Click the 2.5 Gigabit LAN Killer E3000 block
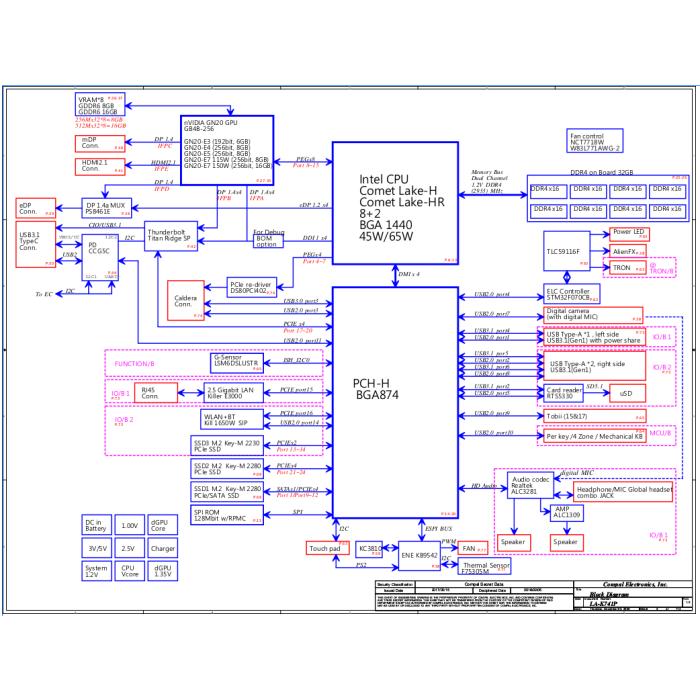Screen dimensions: 700x700 pyautogui.click(x=233, y=393)
